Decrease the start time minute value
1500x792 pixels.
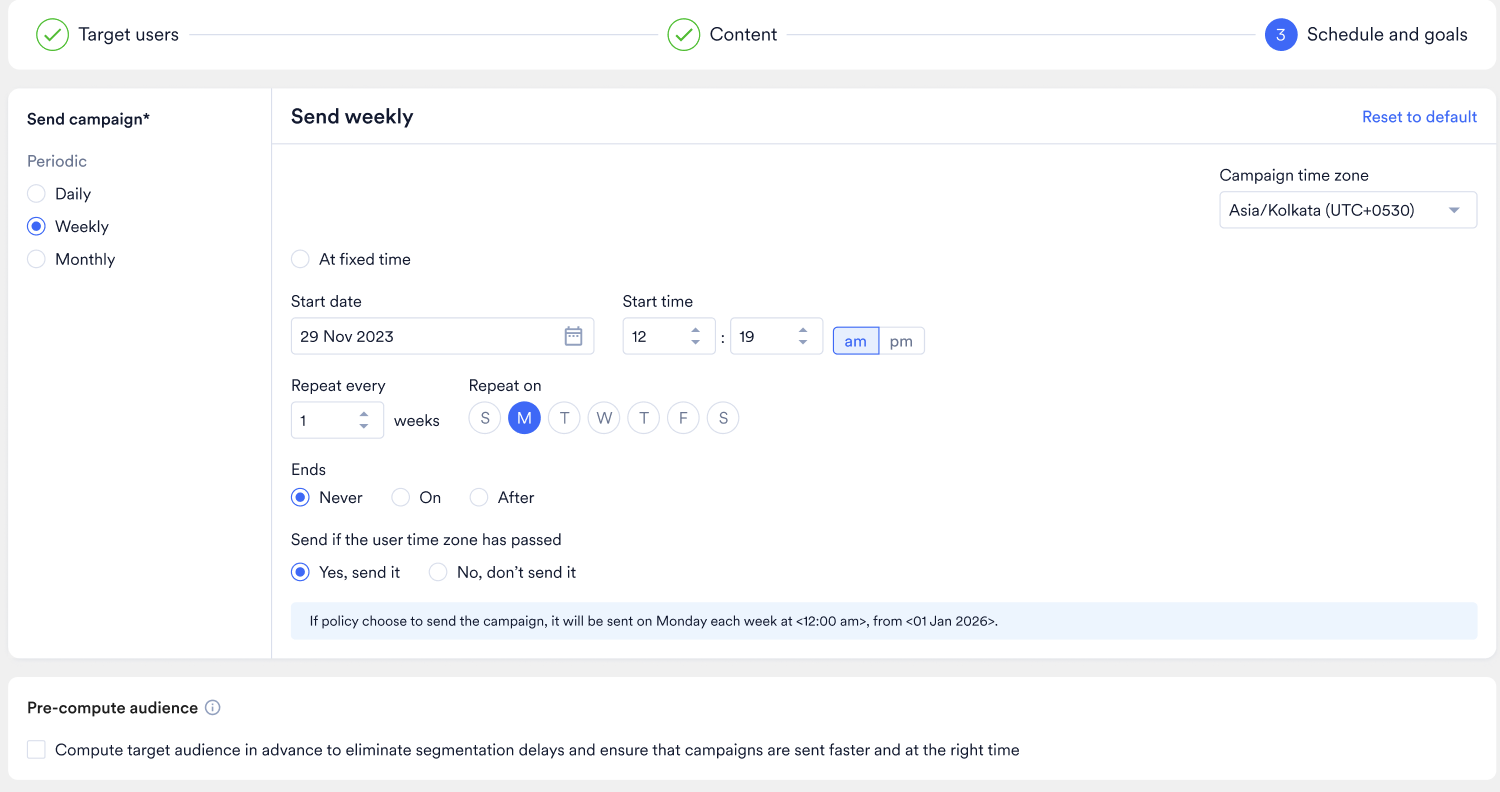coord(803,343)
